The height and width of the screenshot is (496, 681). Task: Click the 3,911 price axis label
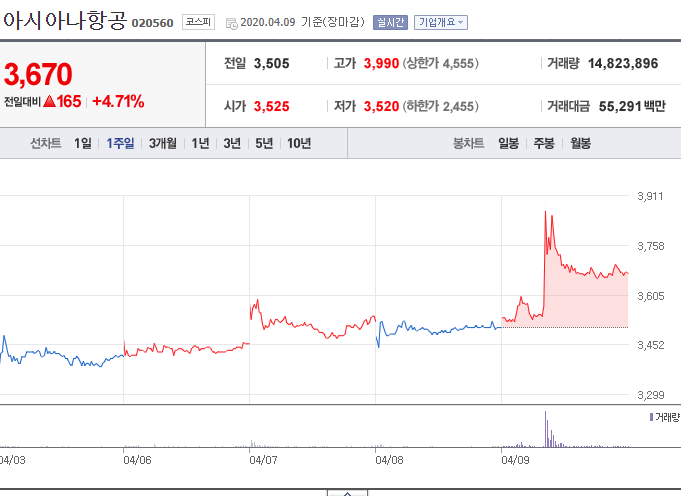click(650, 196)
